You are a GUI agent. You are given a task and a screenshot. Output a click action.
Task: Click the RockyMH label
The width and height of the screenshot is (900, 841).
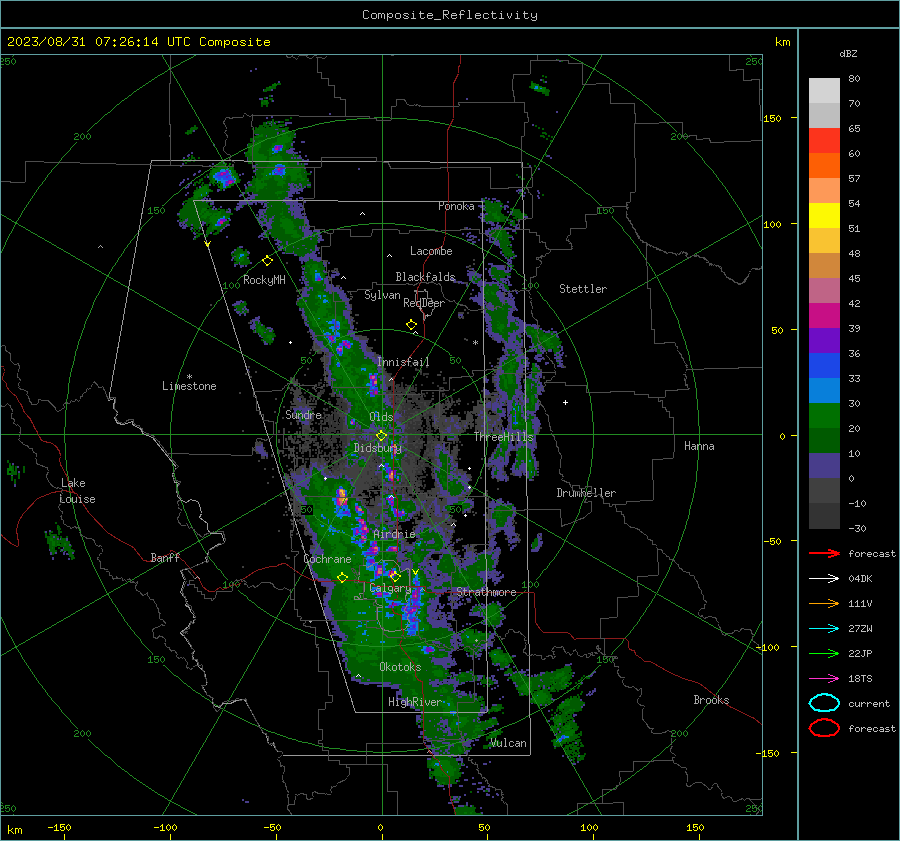pyautogui.click(x=264, y=280)
